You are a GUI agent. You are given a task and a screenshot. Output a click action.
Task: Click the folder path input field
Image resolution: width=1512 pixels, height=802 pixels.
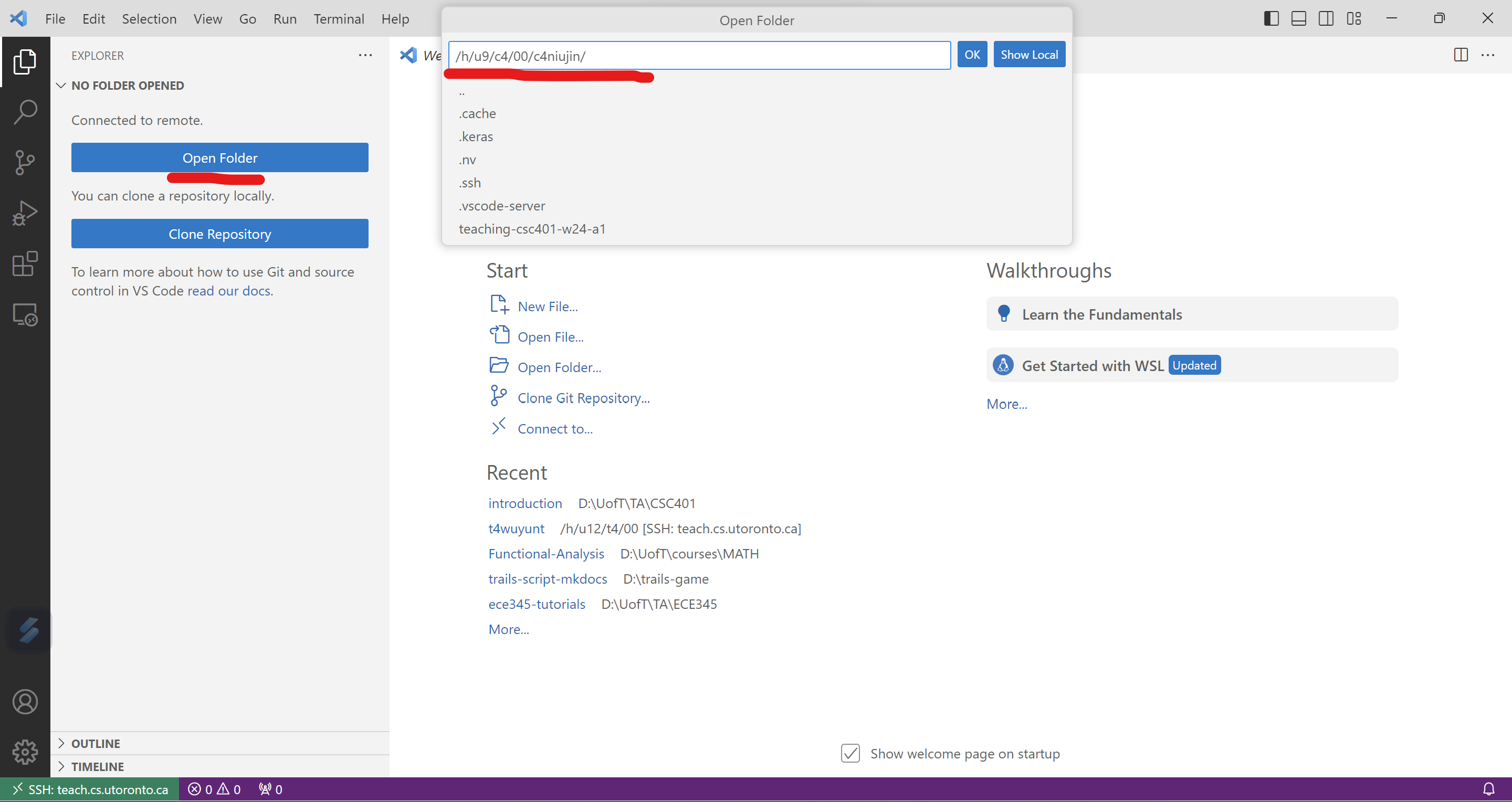700,55
